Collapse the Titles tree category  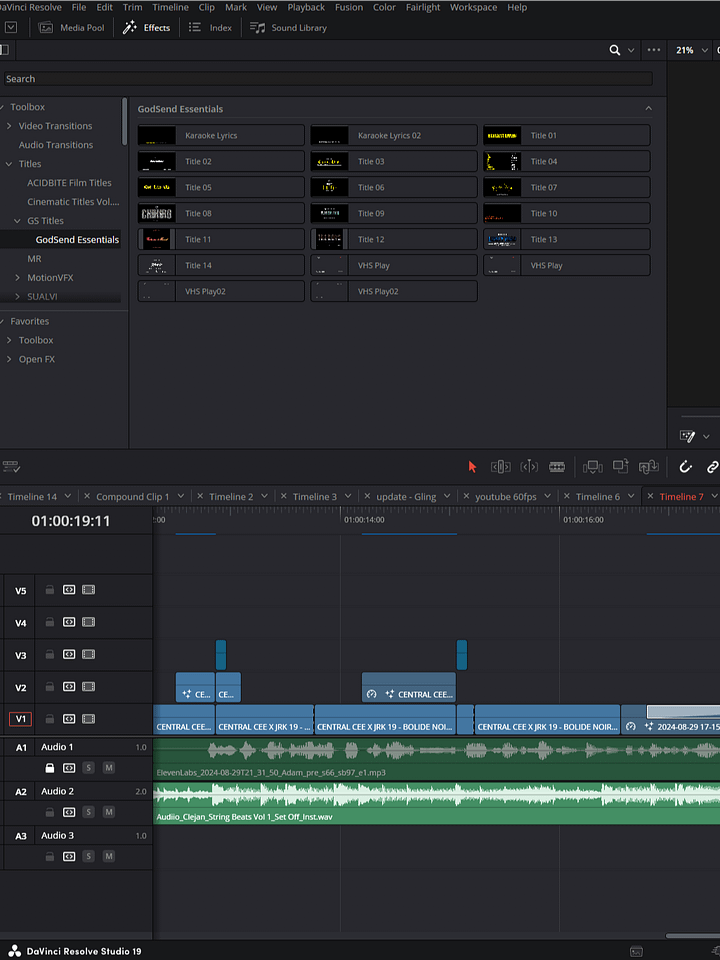point(9,163)
